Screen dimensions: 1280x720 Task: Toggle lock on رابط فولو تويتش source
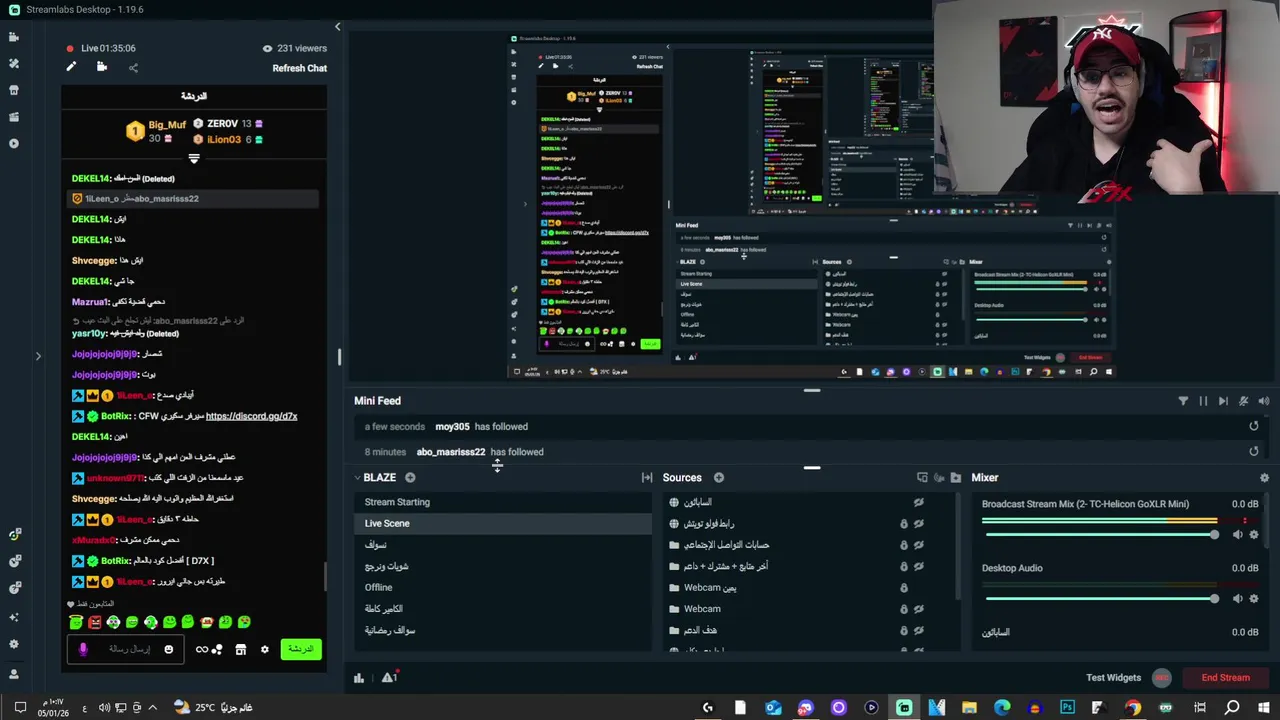[x=904, y=523]
